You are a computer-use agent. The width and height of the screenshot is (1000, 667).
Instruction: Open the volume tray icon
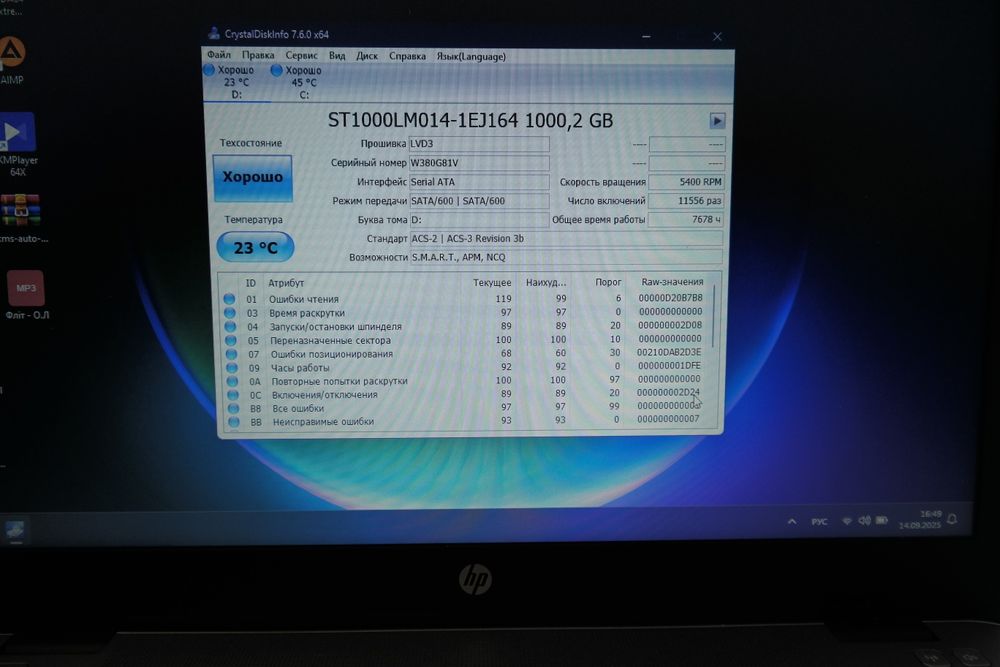[x=864, y=520]
